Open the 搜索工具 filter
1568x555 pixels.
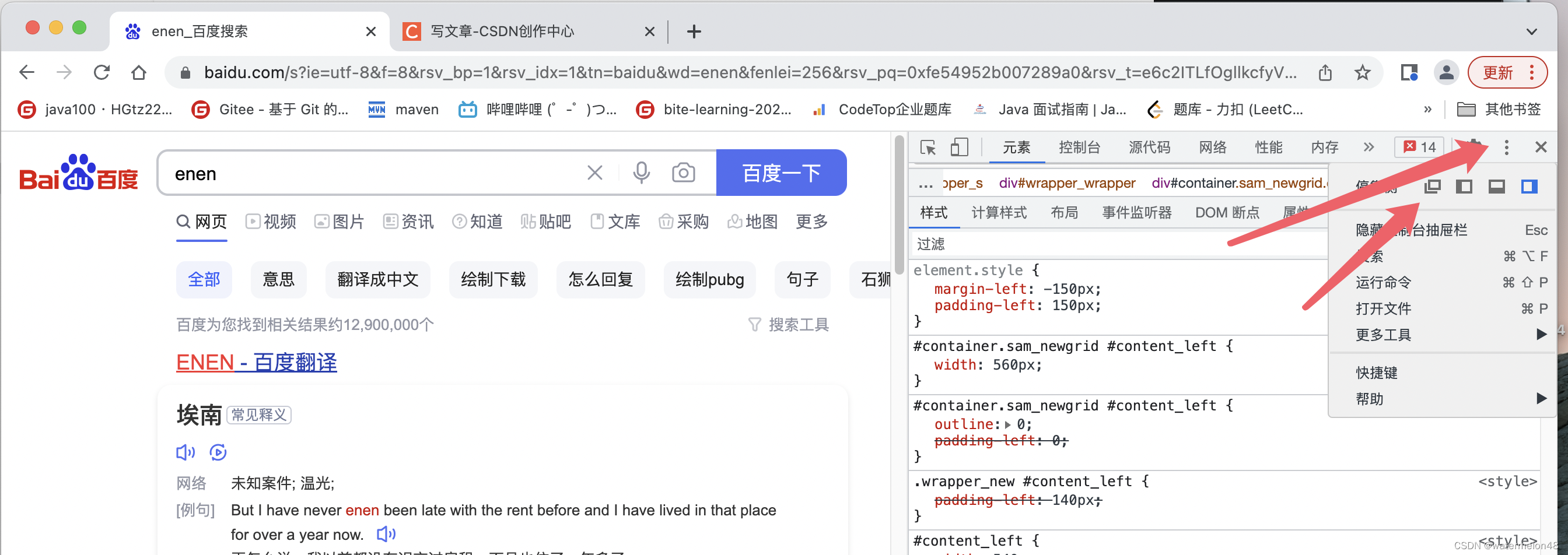(x=787, y=324)
